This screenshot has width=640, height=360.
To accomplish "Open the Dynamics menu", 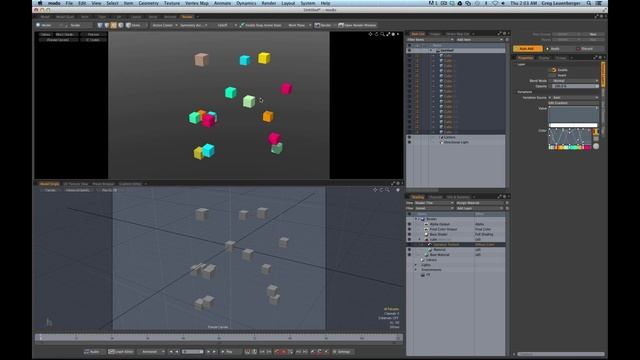I will click(246, 3).
